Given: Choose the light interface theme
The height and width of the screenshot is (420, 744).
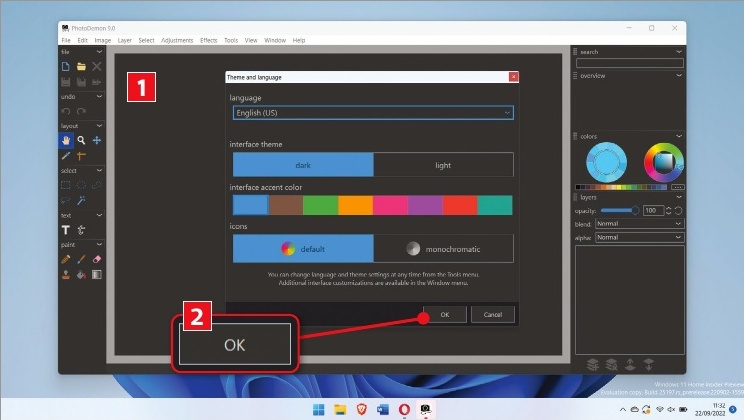Looking at the screenshot, I should [443, 165].
